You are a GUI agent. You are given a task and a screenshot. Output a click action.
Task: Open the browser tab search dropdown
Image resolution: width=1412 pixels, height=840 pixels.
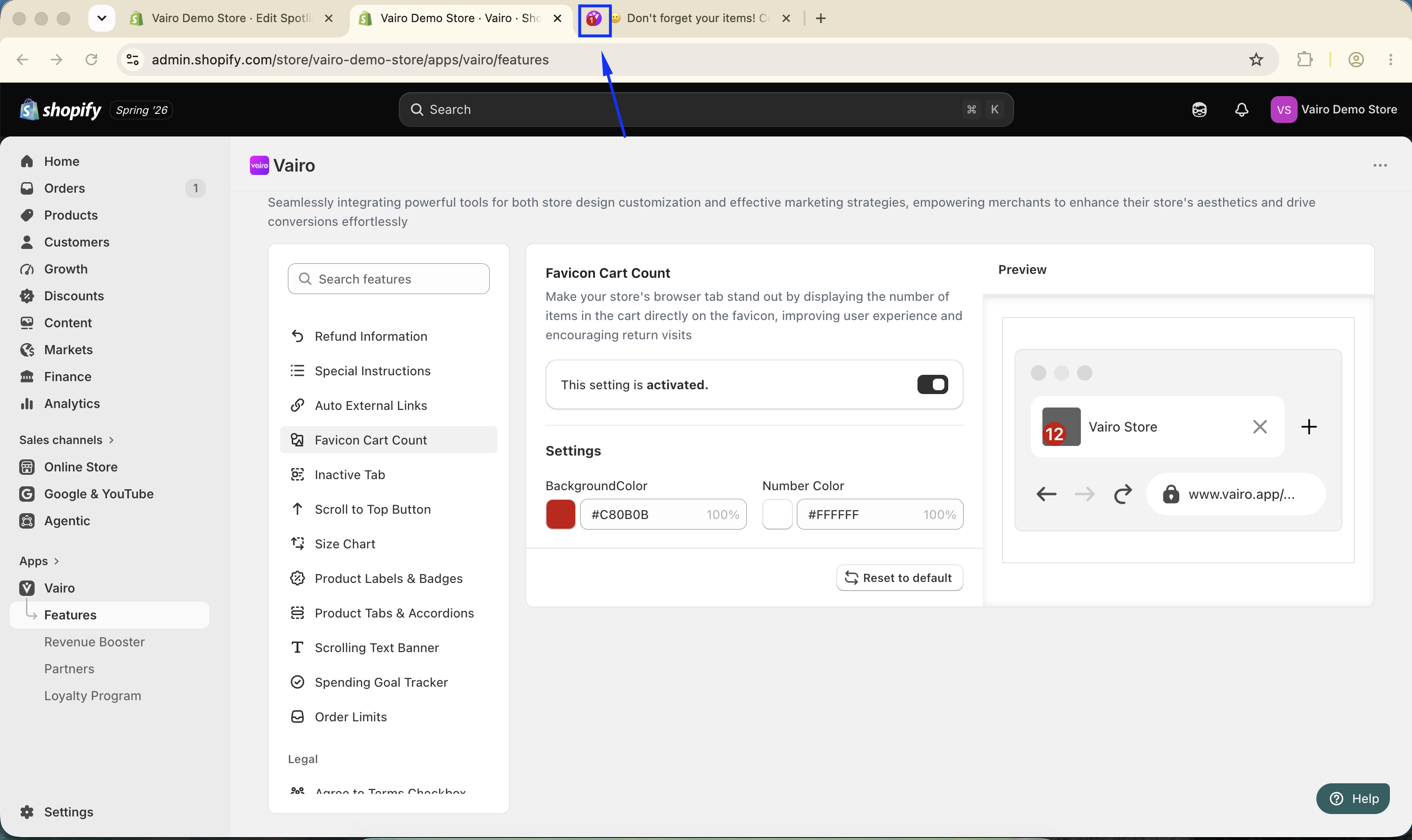[x=102, y=18]
